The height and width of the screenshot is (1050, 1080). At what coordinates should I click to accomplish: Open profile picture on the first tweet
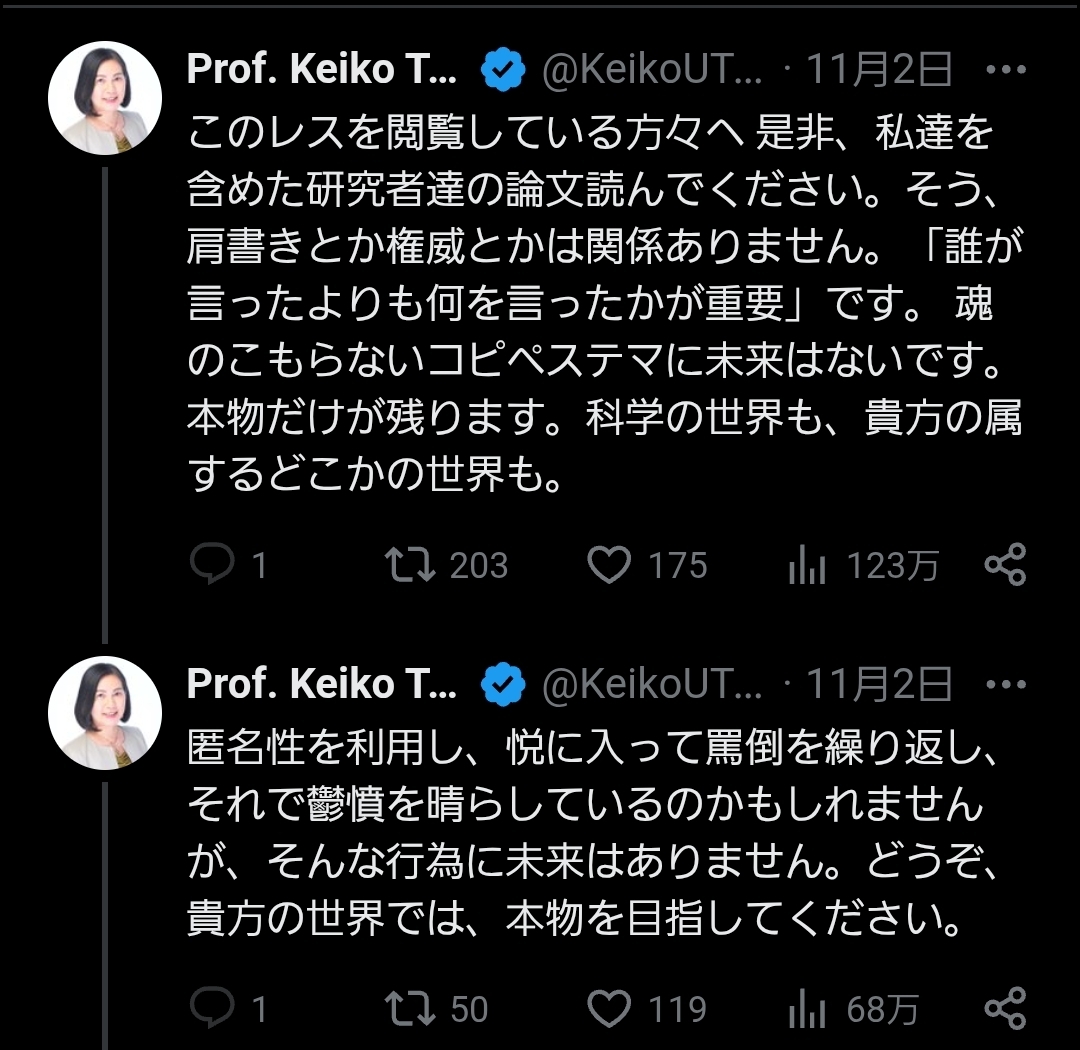[x=105, y=98]
